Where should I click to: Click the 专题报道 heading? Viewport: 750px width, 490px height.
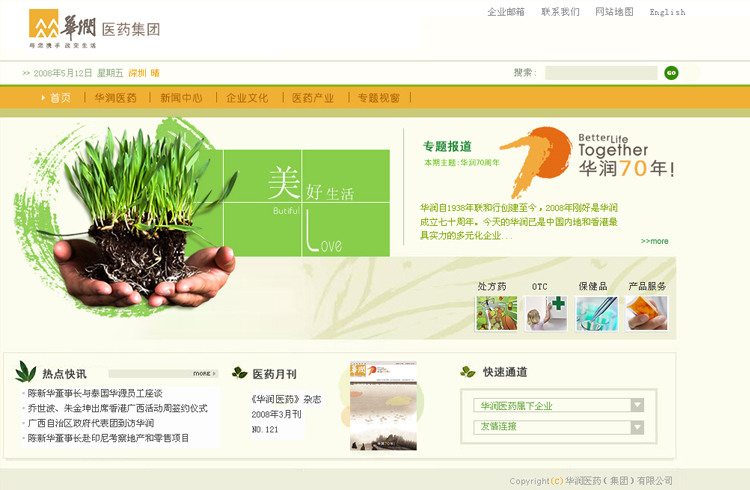coord(447,146)
